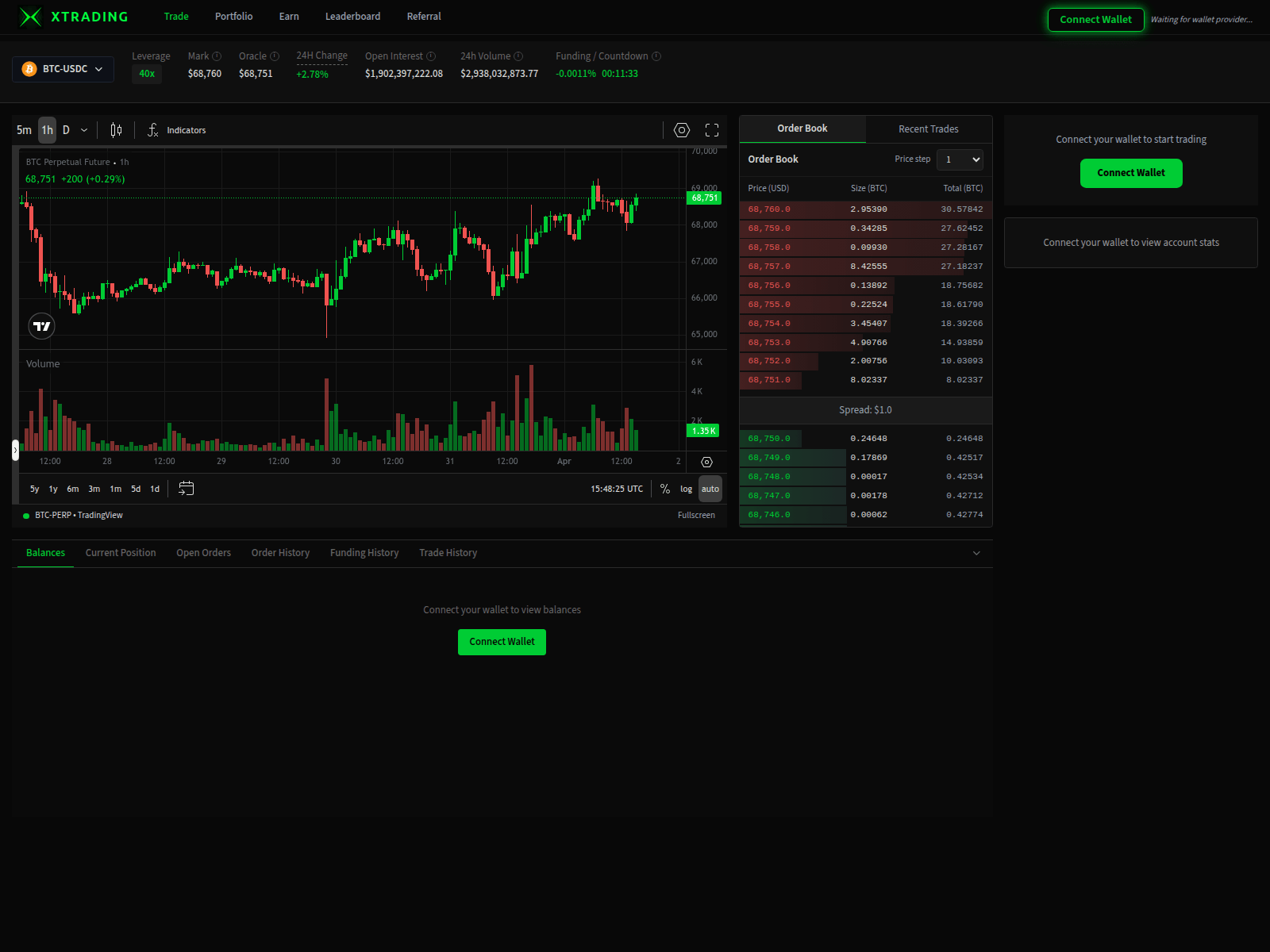Toggle logarithmic price scale with log button
This screenshot has width=1270, height=952.
pos(686,489)
